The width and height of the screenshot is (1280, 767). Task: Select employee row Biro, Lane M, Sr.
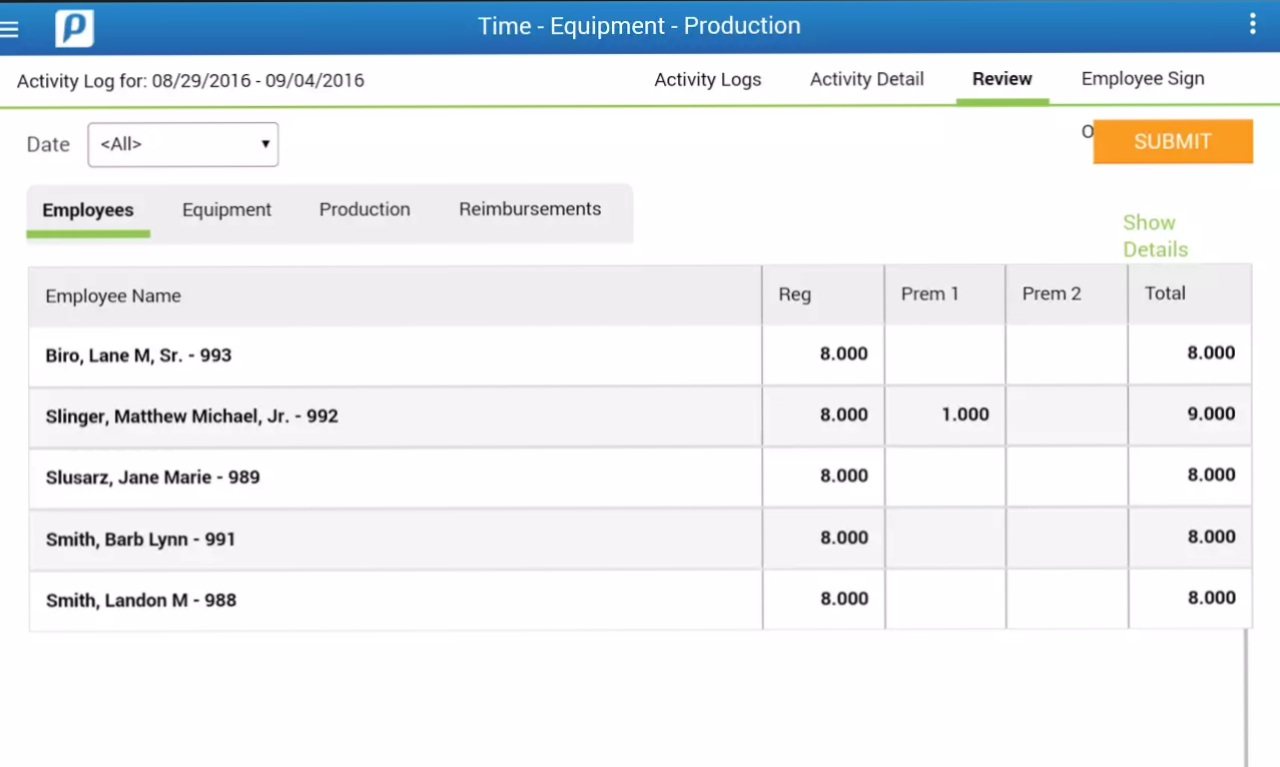click(139, 355)
